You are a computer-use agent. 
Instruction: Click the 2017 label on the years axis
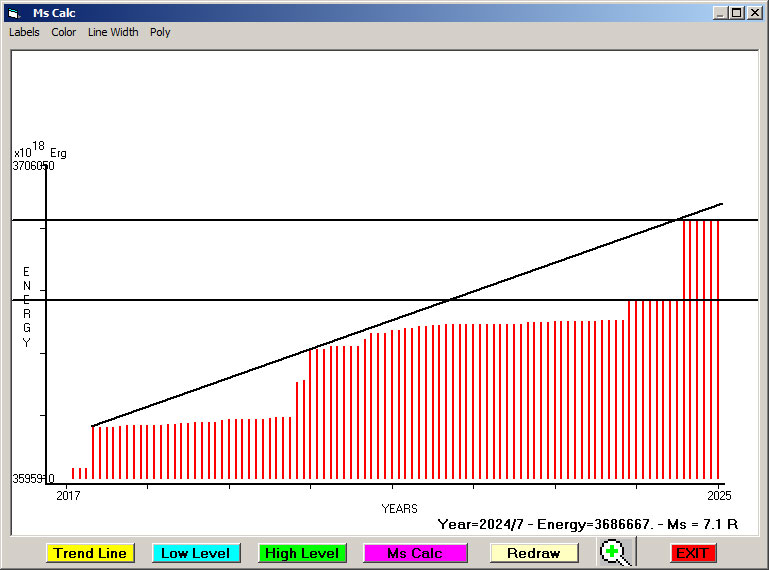coord(67,495)
